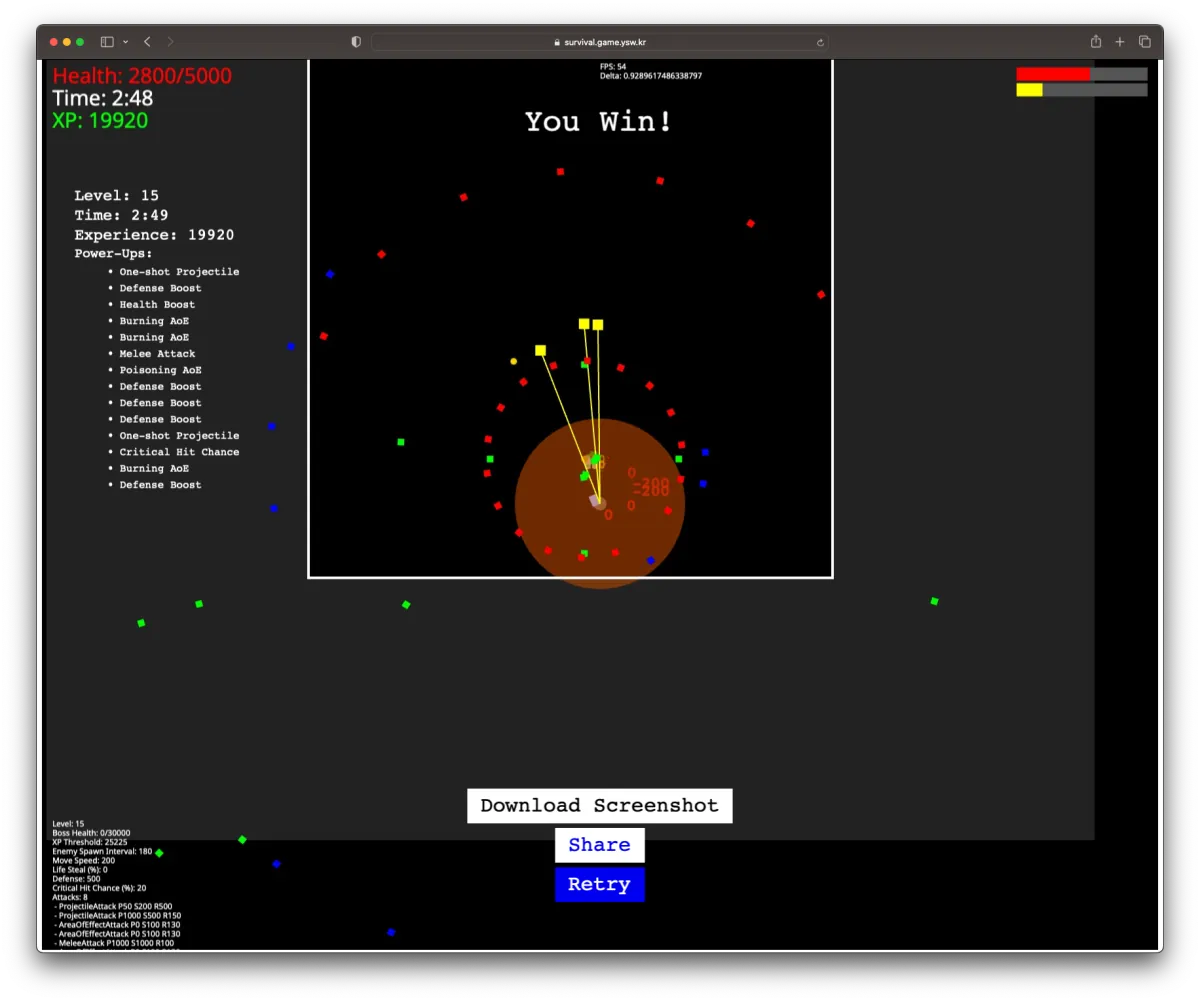Click the "Health Boost" power-up entry

click(157, 305)
